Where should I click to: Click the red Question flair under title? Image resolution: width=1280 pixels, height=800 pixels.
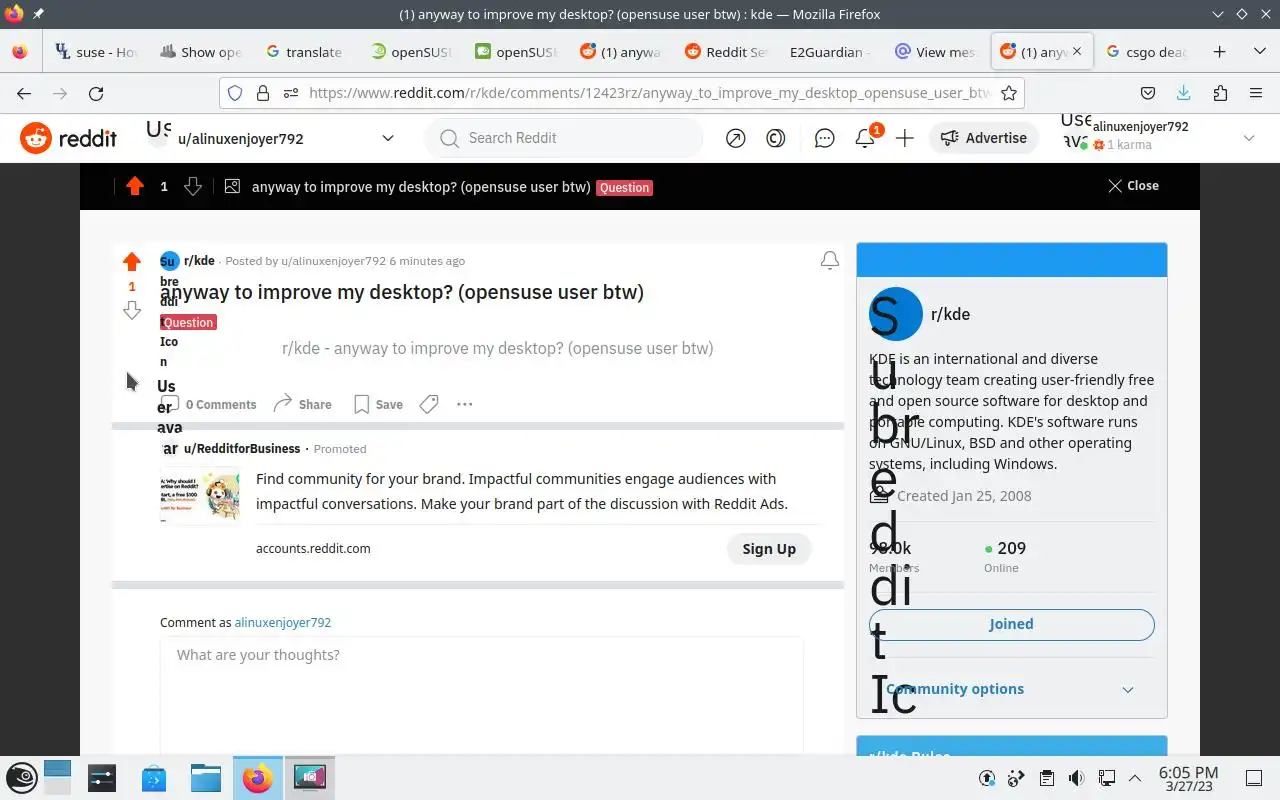pos(188,322)
